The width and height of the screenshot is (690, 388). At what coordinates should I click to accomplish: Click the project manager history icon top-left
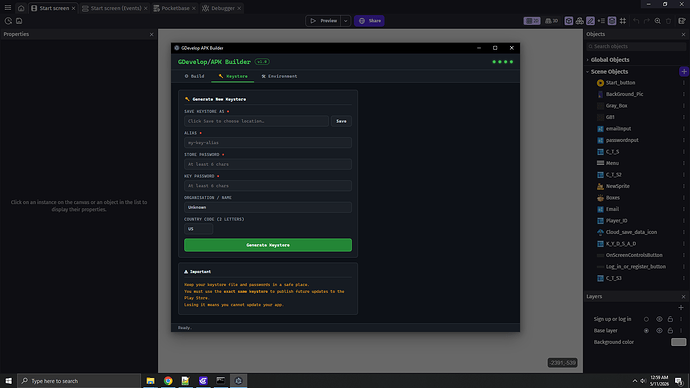point(8,21)
